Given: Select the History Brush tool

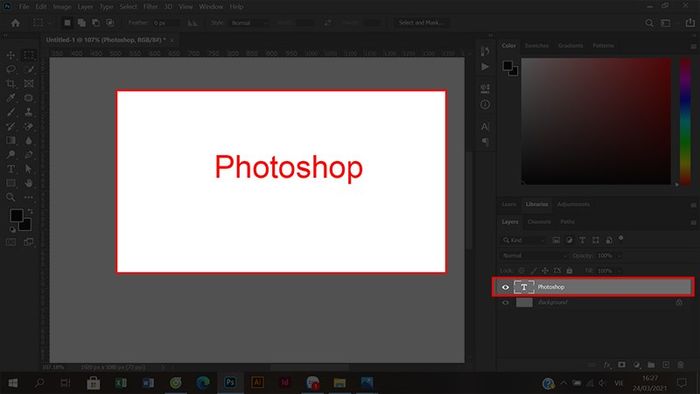Looking at the screenshot, I should (11, 126).
